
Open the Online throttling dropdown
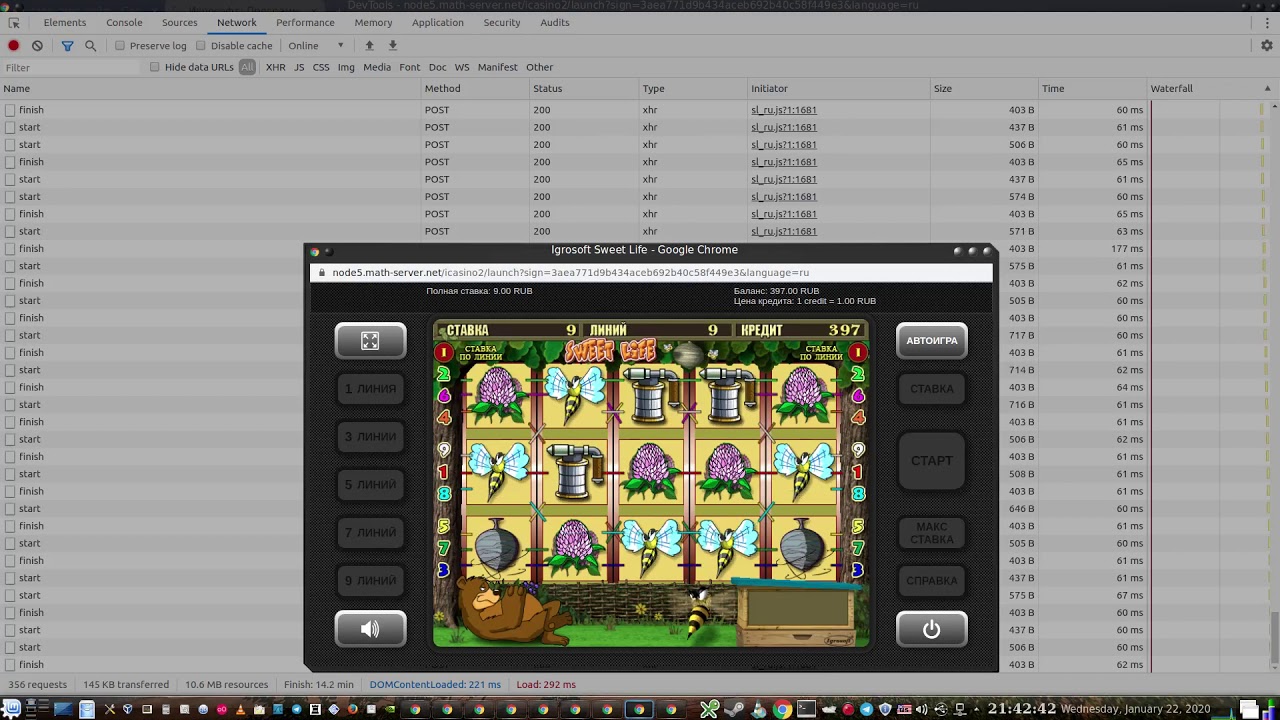[316, 46]
